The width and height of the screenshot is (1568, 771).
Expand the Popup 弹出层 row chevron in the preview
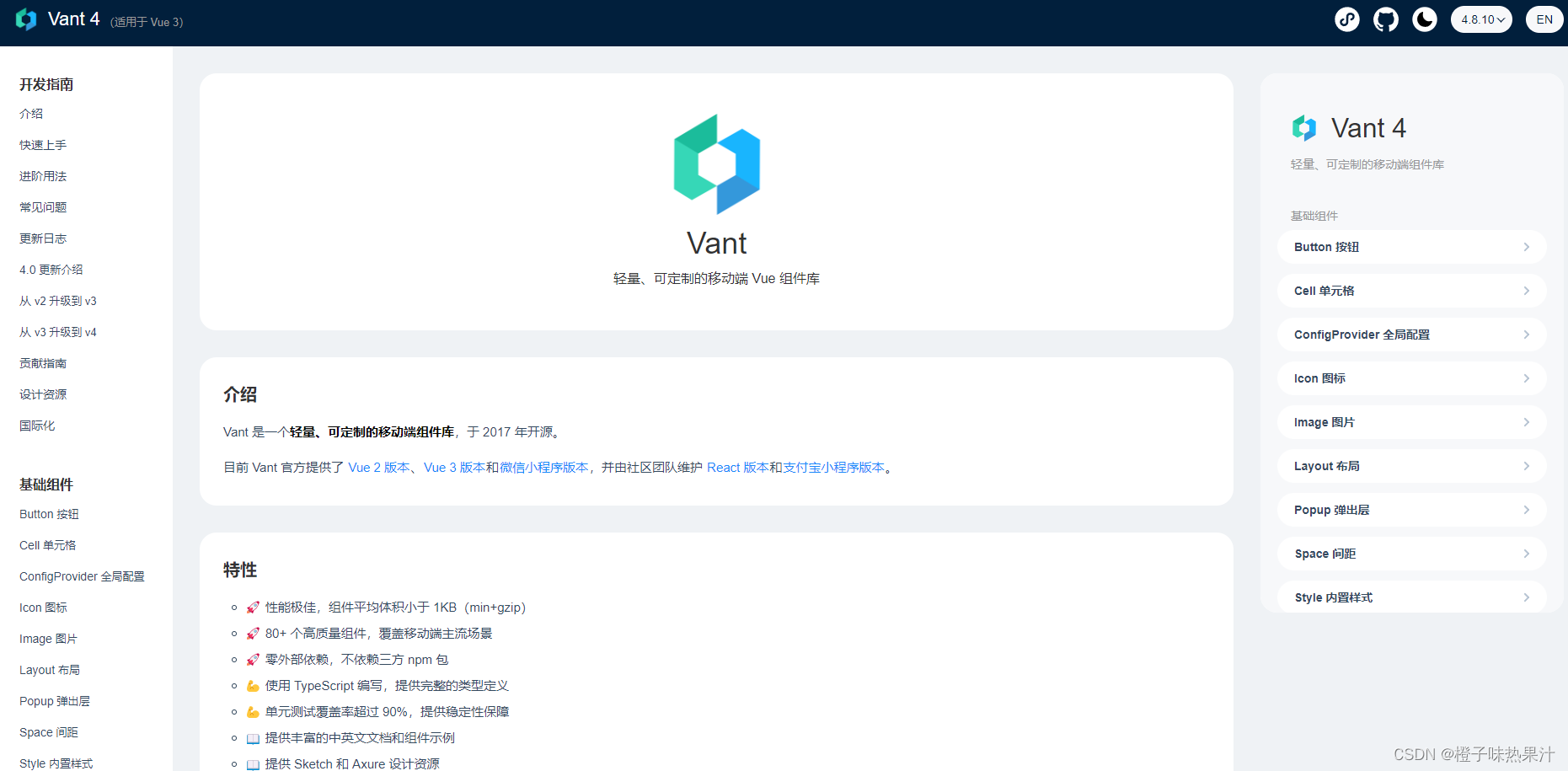(1526, 510)
